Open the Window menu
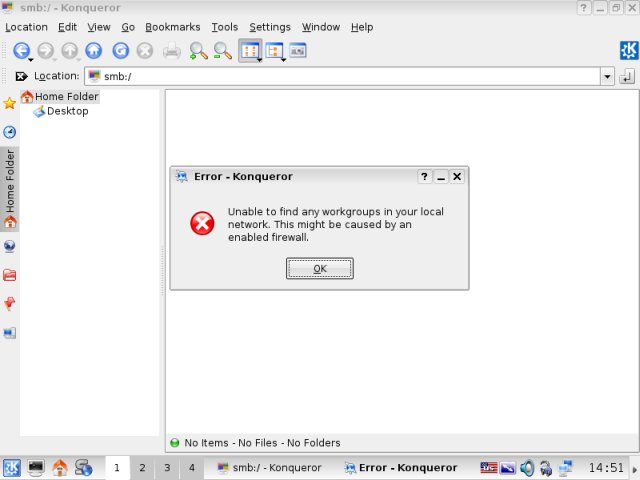This screenshot has height=480, width=640. click(321, 27)
